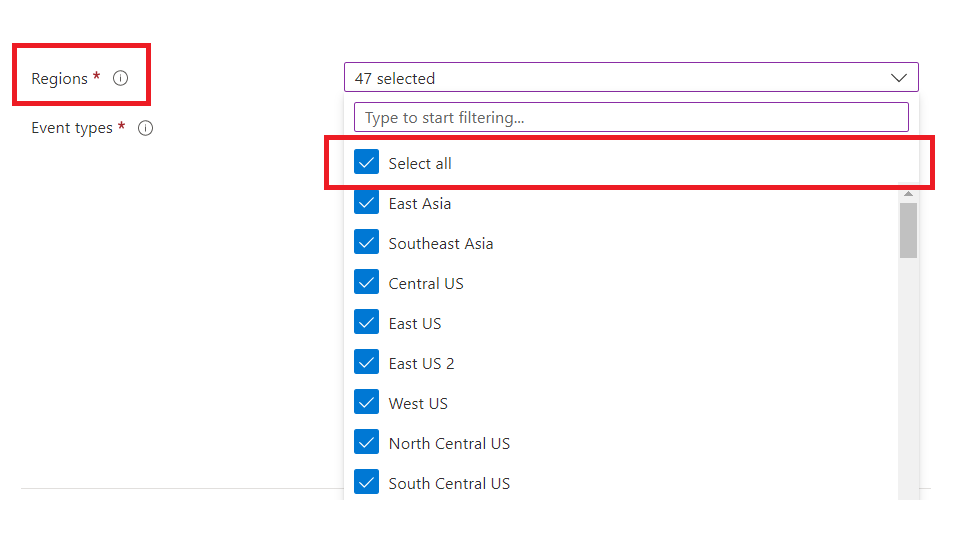Uncheck the East Asia checkbox
Viewport: 973px width, 541px height.
(x=367, y=203)
